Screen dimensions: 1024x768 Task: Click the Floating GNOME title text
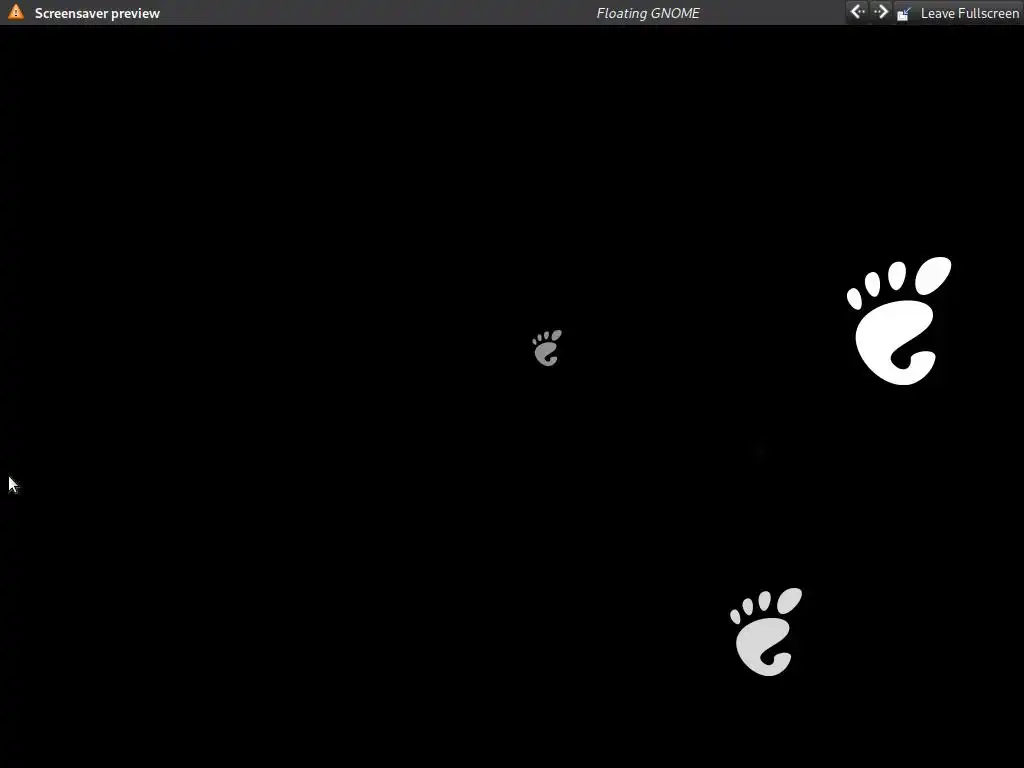tap(648, 13)
